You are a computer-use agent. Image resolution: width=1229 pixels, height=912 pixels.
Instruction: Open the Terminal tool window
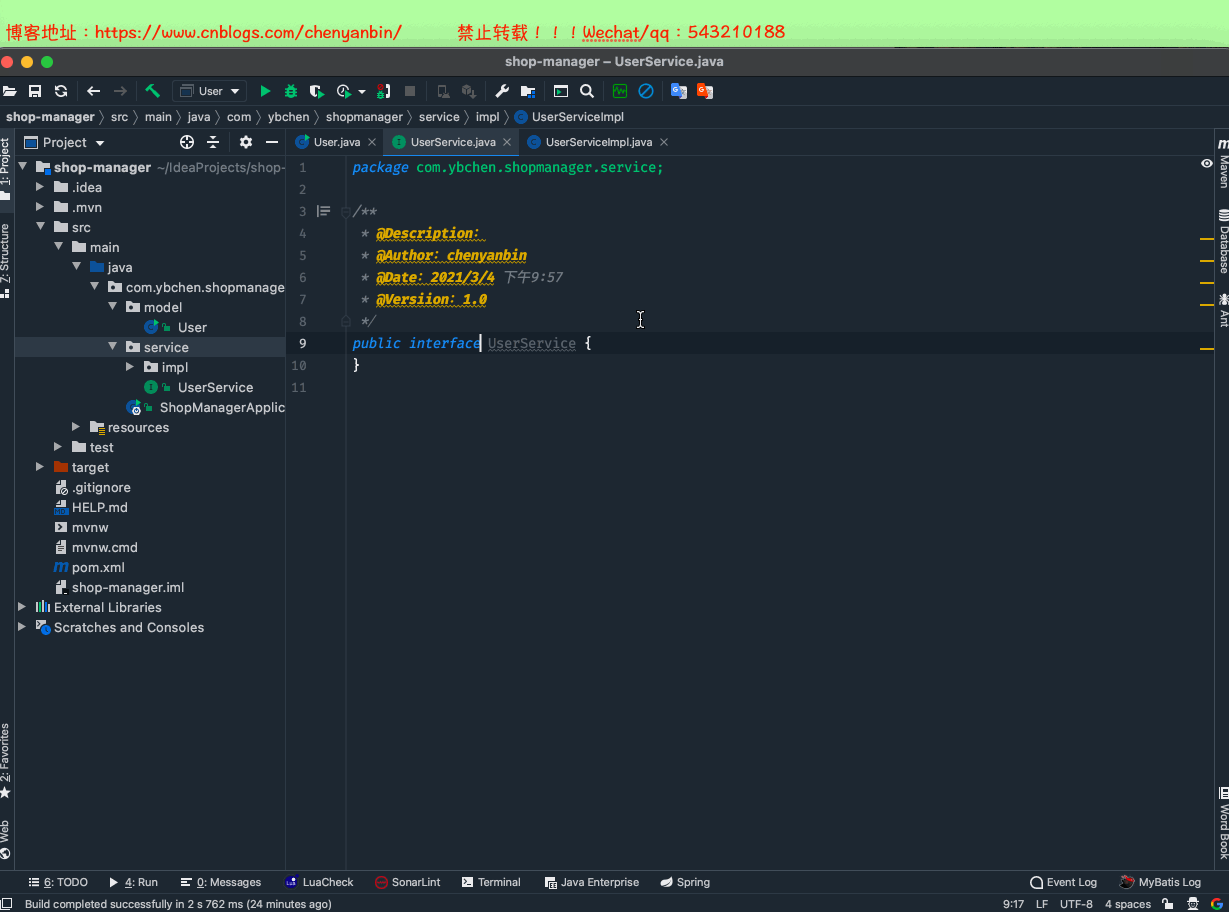pyautogui.click(x=490, y=882)
